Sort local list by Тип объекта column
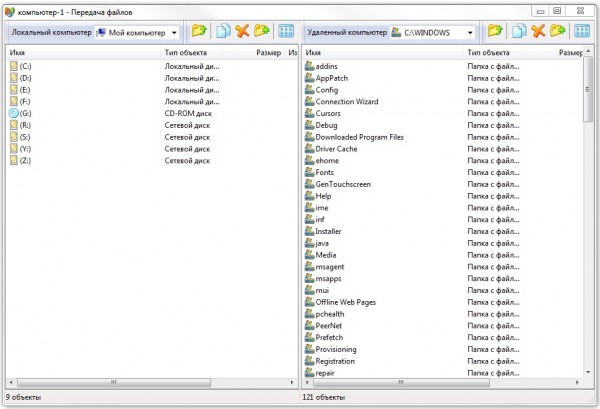This screenshot has height=409, width=600. pyautogui.click(x=191, y=53)
